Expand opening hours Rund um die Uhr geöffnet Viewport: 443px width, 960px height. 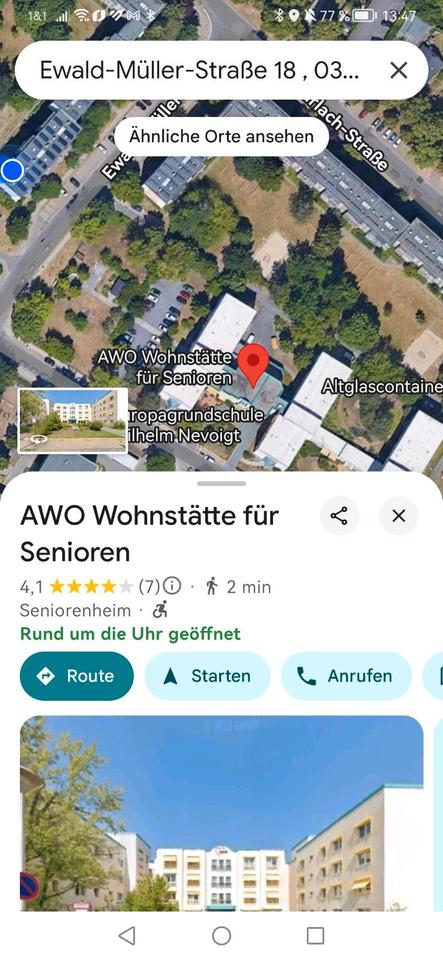(130, 633)
